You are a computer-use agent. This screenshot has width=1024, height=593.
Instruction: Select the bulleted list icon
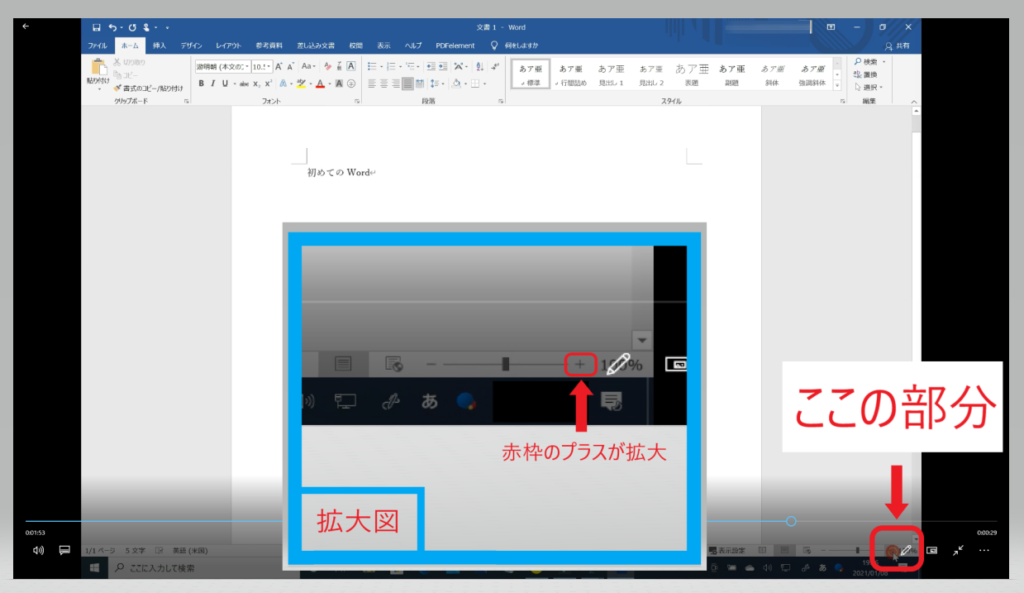[372, 66]
